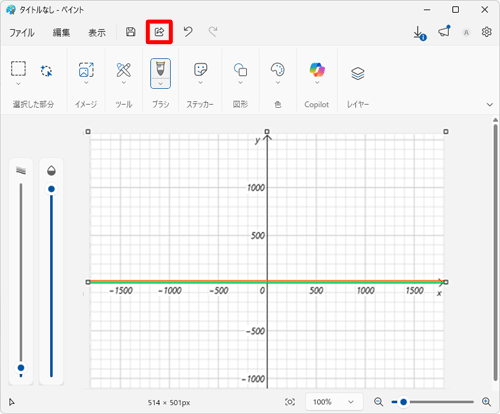
Task: Click the brush opacity slider handle
Action: 51,189
